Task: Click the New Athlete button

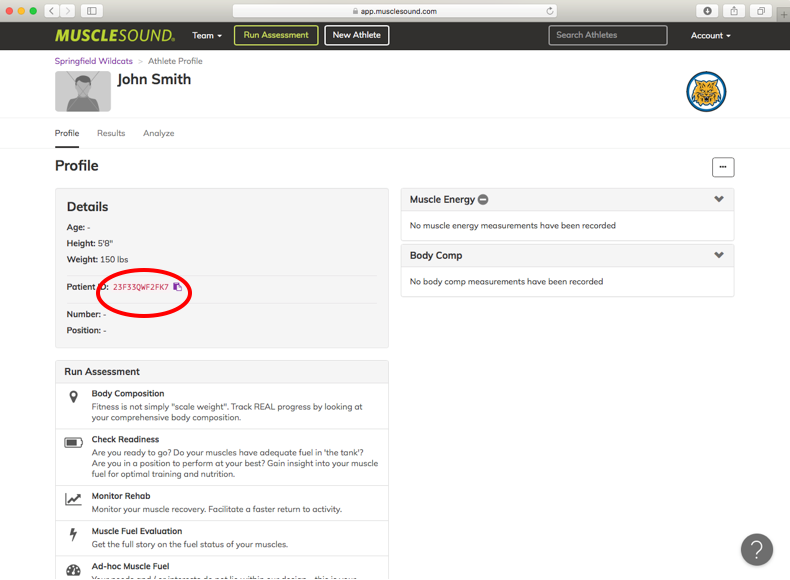Action: point(357,35)
